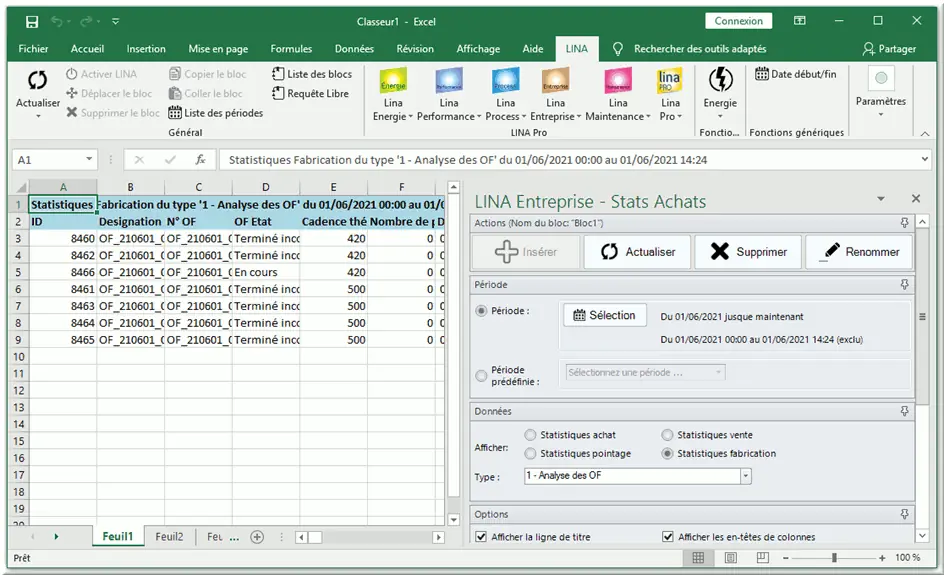The width and height of the screenshot is (944, 575).
Task: Switch to Page Layout view icon
Action: coord(730,558)
